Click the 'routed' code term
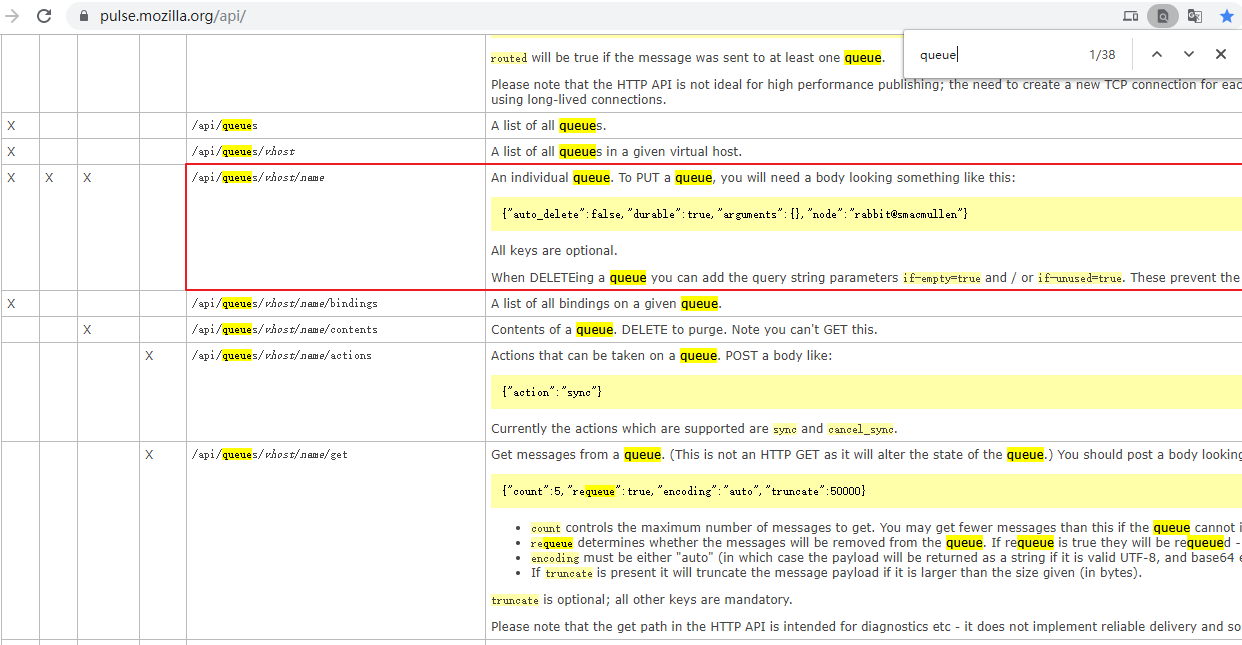The width and height of the screenshot is (1242, 645). 509,58
